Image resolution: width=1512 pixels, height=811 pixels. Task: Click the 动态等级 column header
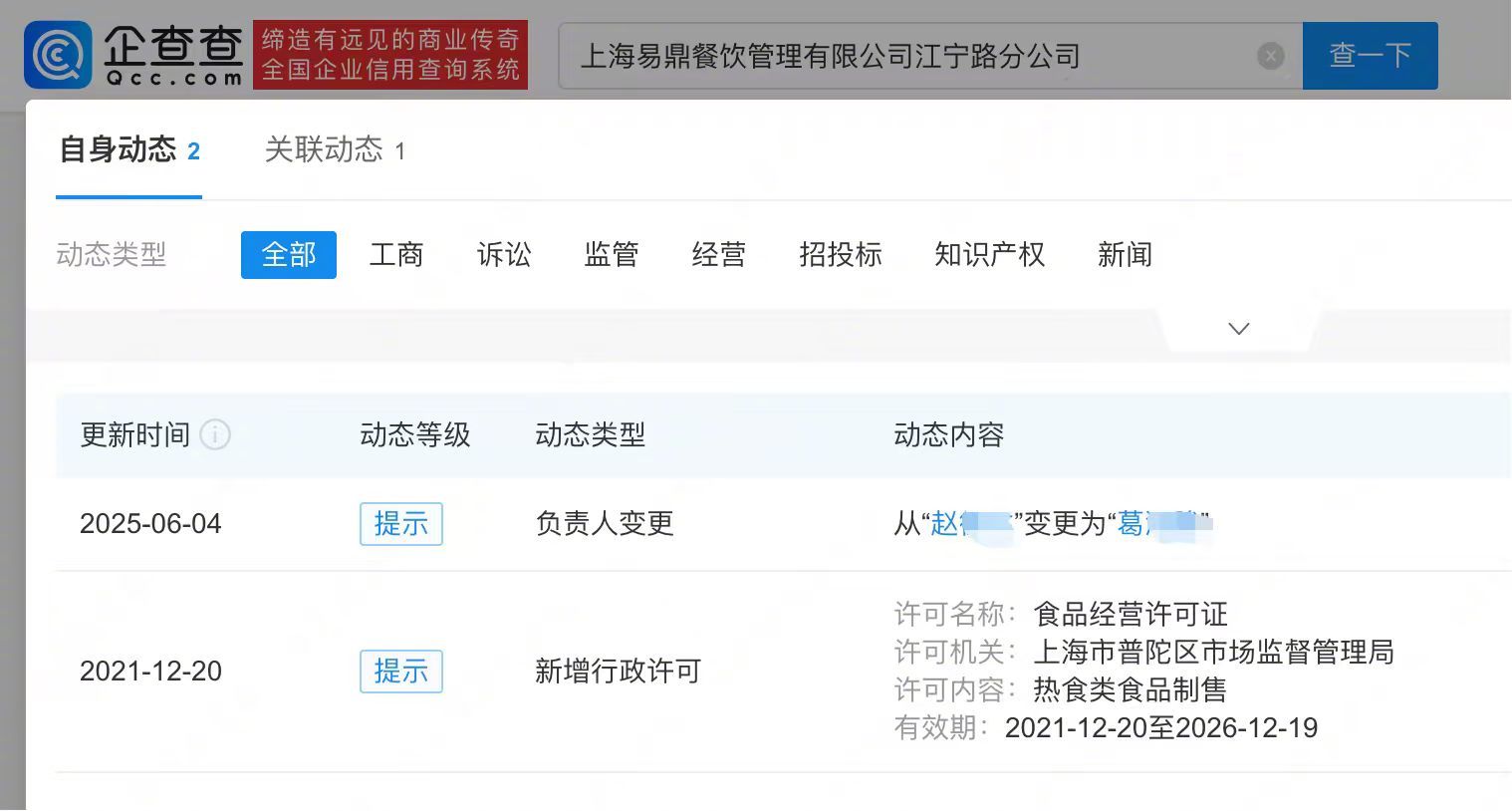(x=415, y=435)
